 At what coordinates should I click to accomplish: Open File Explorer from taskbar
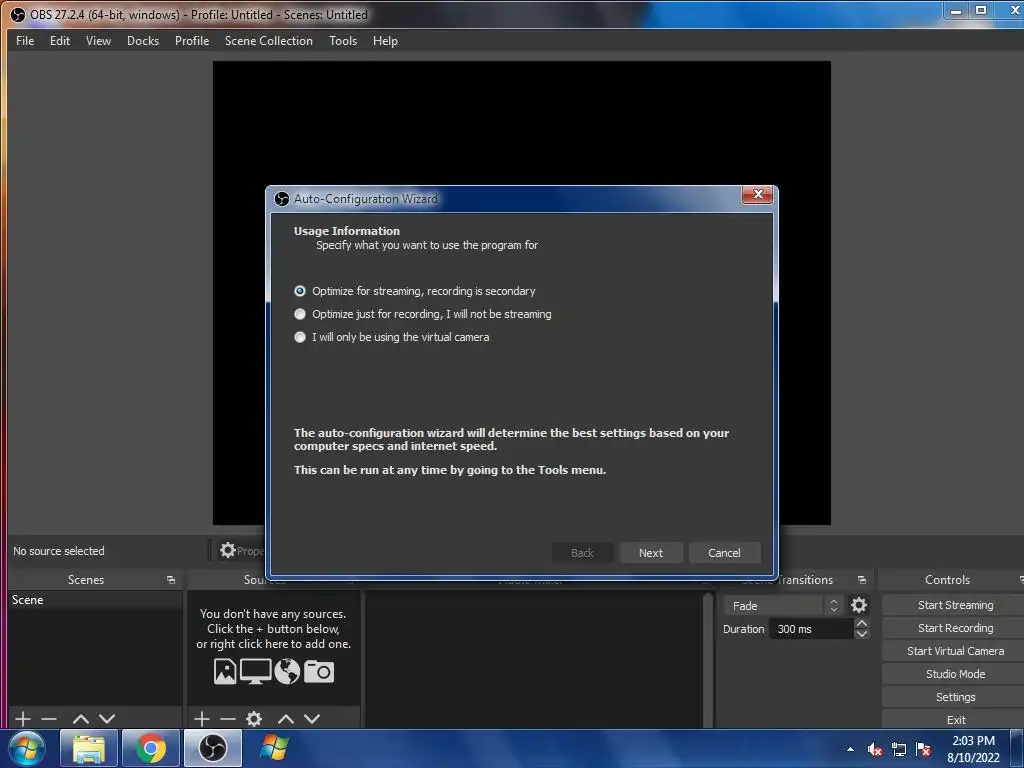(89, 748)
